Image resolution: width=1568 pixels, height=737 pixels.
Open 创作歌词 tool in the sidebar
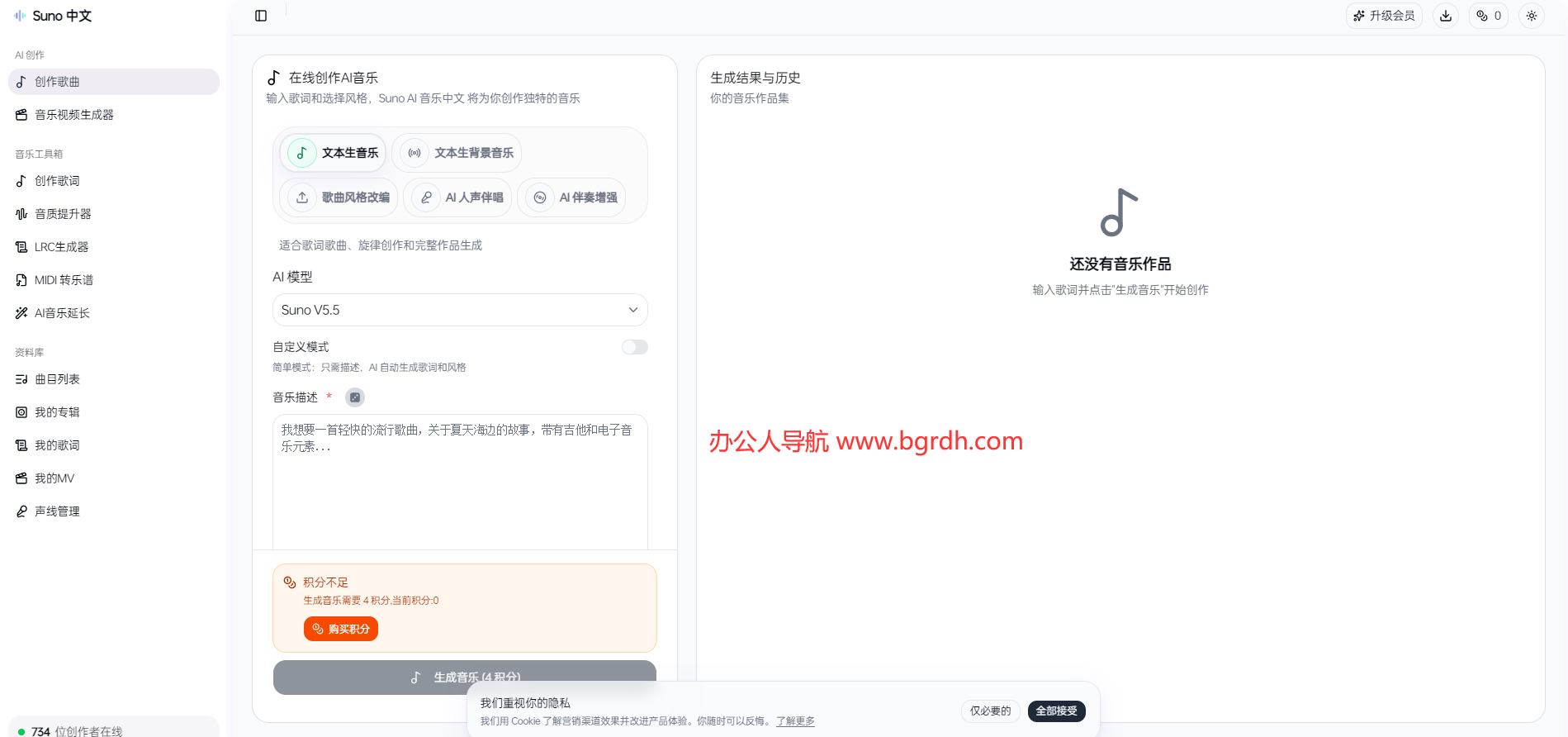point(114,181)
